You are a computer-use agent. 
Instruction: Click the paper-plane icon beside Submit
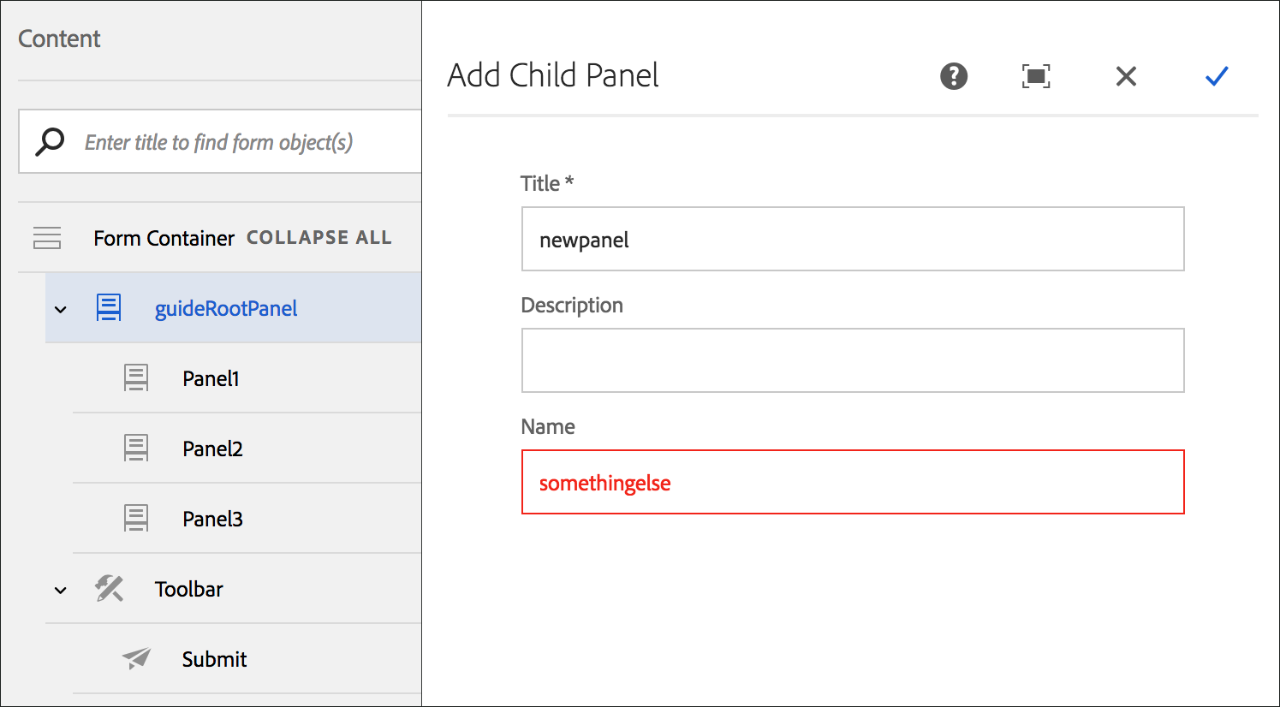(136, 659)
